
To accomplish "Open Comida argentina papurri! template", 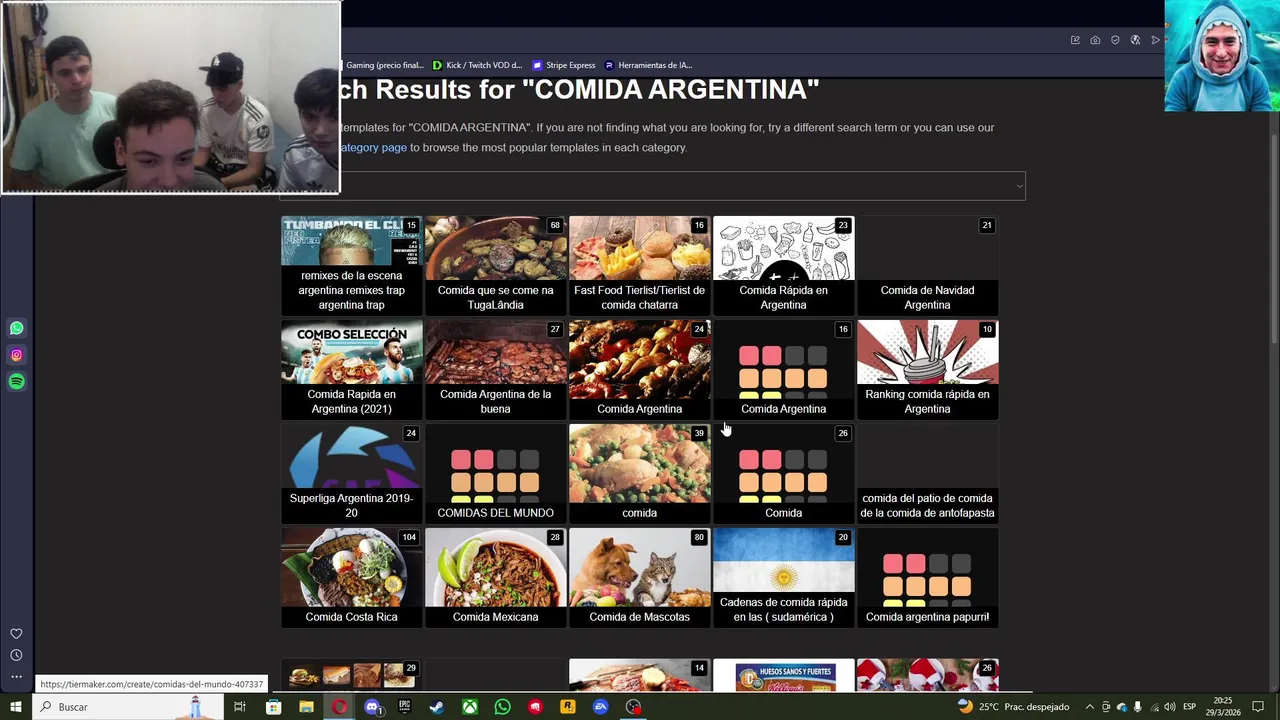I will point(927,578).
